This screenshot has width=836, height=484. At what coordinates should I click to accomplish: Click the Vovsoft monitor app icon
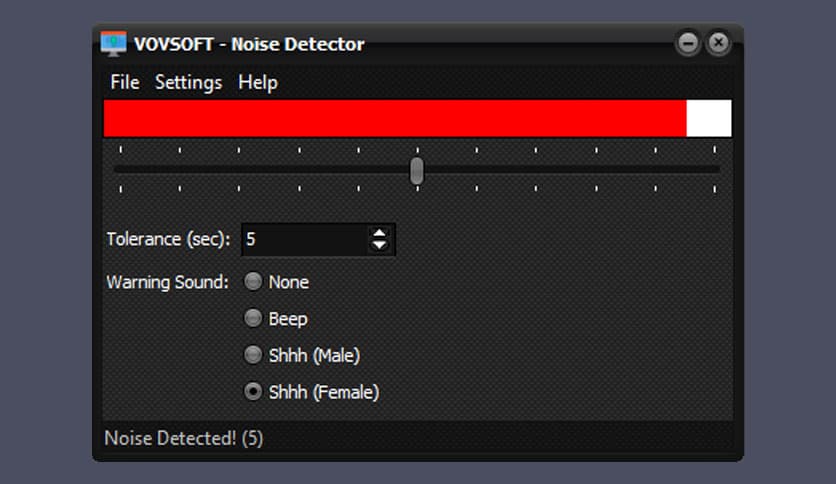114,44
